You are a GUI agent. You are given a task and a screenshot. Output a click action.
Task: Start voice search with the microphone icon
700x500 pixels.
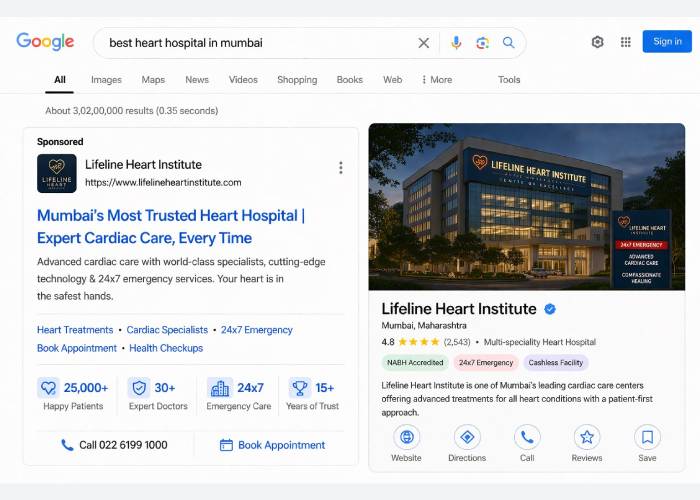pos(456,43)
